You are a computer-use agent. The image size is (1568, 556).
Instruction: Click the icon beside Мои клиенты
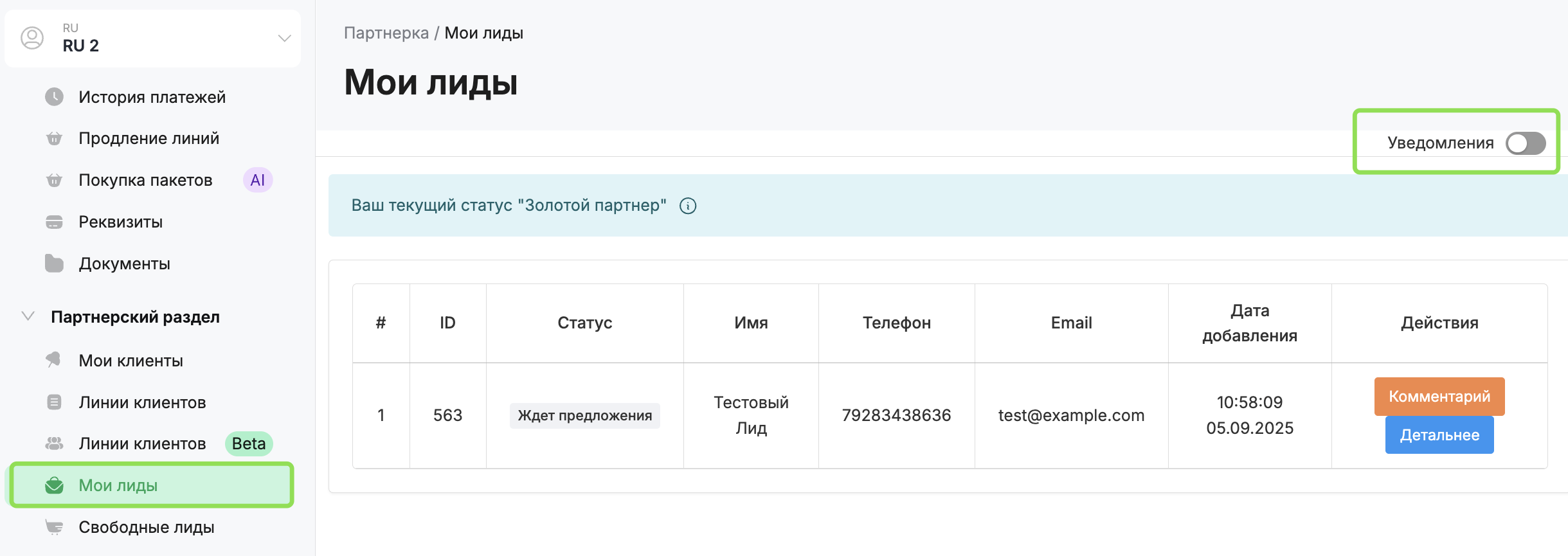54,360
